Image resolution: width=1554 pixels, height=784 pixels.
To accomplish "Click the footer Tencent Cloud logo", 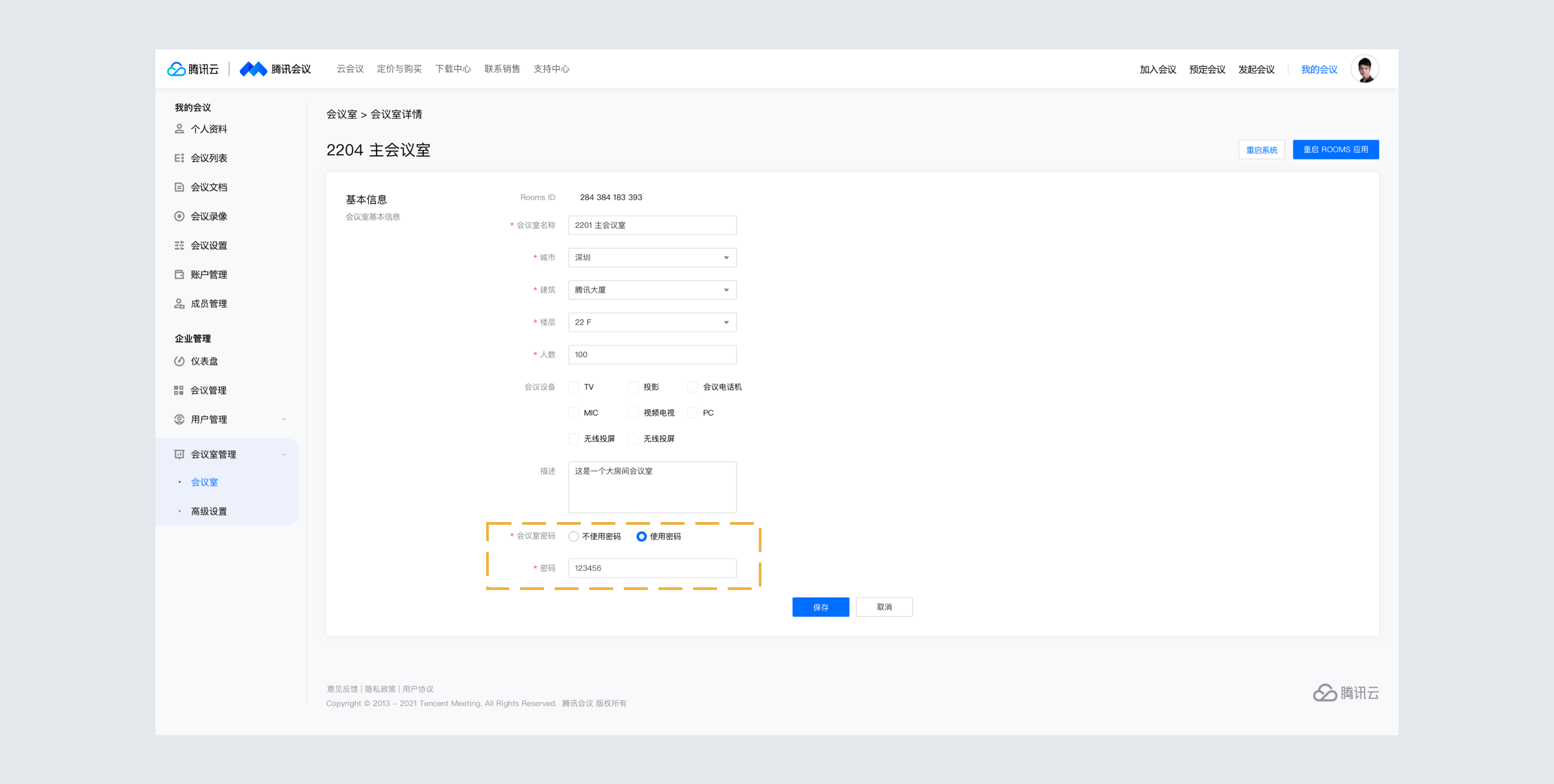I will pos(1346,693).
